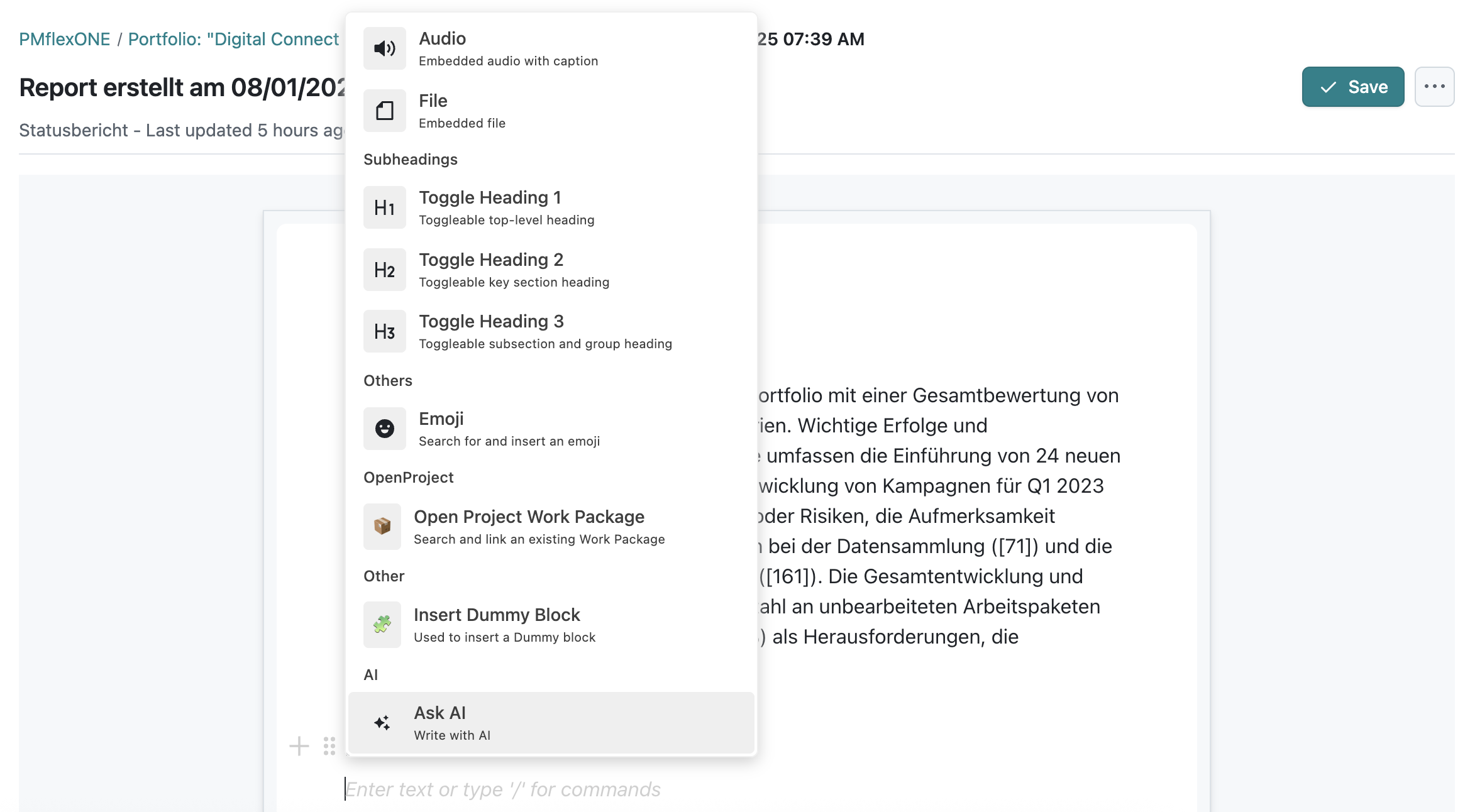This screenshot has width=1470, height=812.
Task: Open the more options ellipsis menu
Action: (x=1434, y=87)
